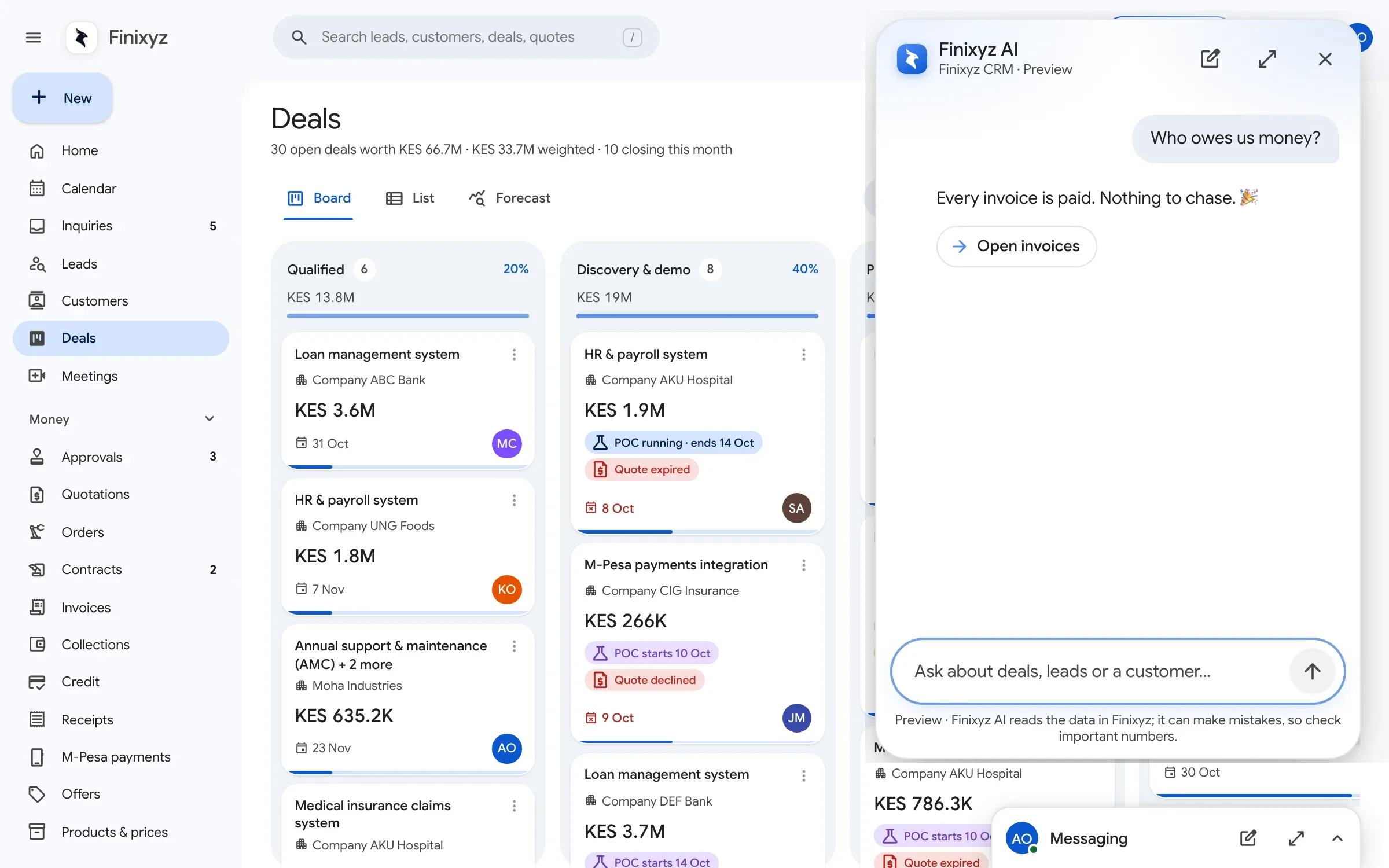The width and height of the screenshot is (1389, 868).
Task: Collapse the Money section
Action: (x=210, y=418)
